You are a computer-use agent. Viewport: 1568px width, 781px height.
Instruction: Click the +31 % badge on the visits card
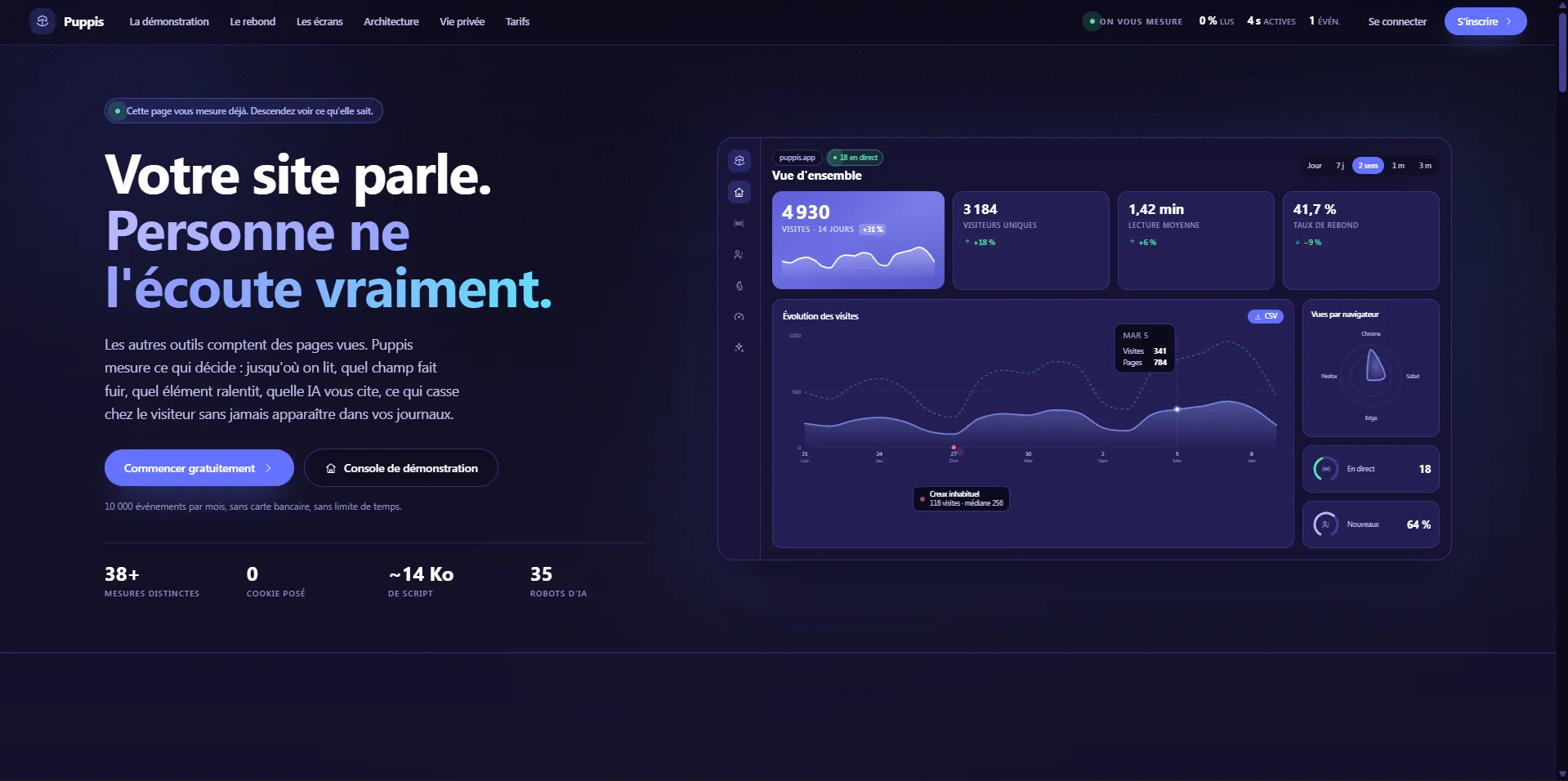click(873, 230)
